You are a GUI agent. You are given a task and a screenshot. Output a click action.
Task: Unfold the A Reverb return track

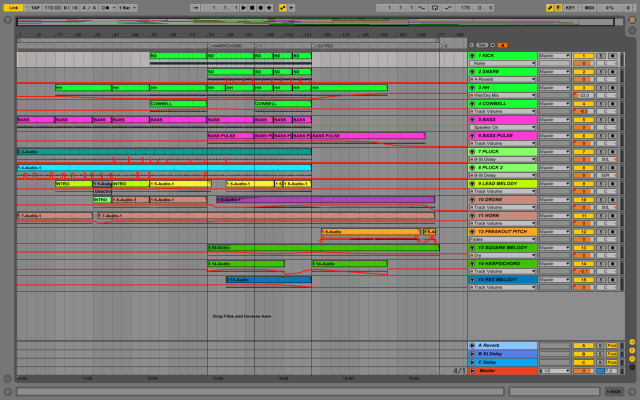pos(473,345)
